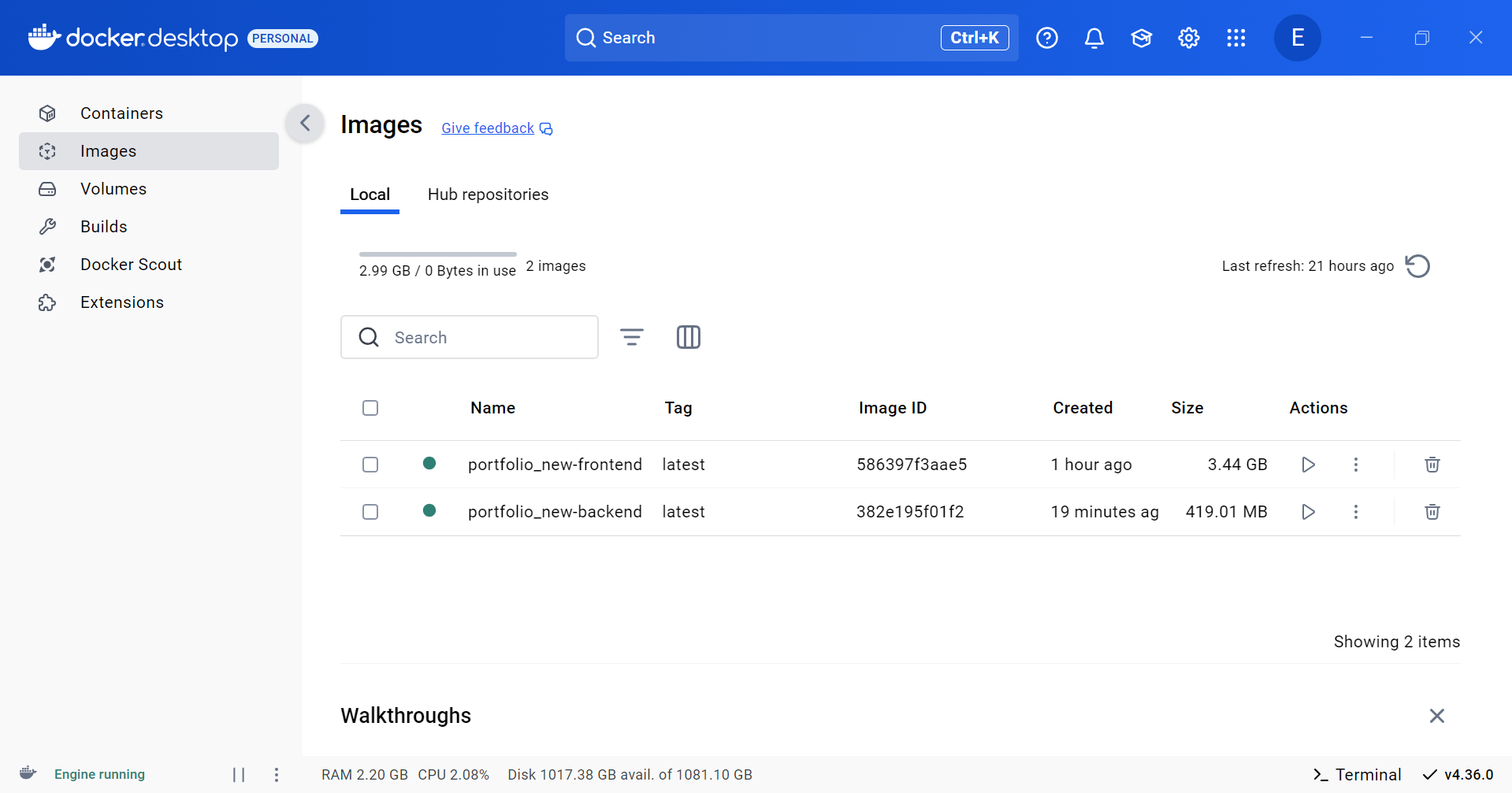
Task: Open the E account avatar
Action: 1298,38
